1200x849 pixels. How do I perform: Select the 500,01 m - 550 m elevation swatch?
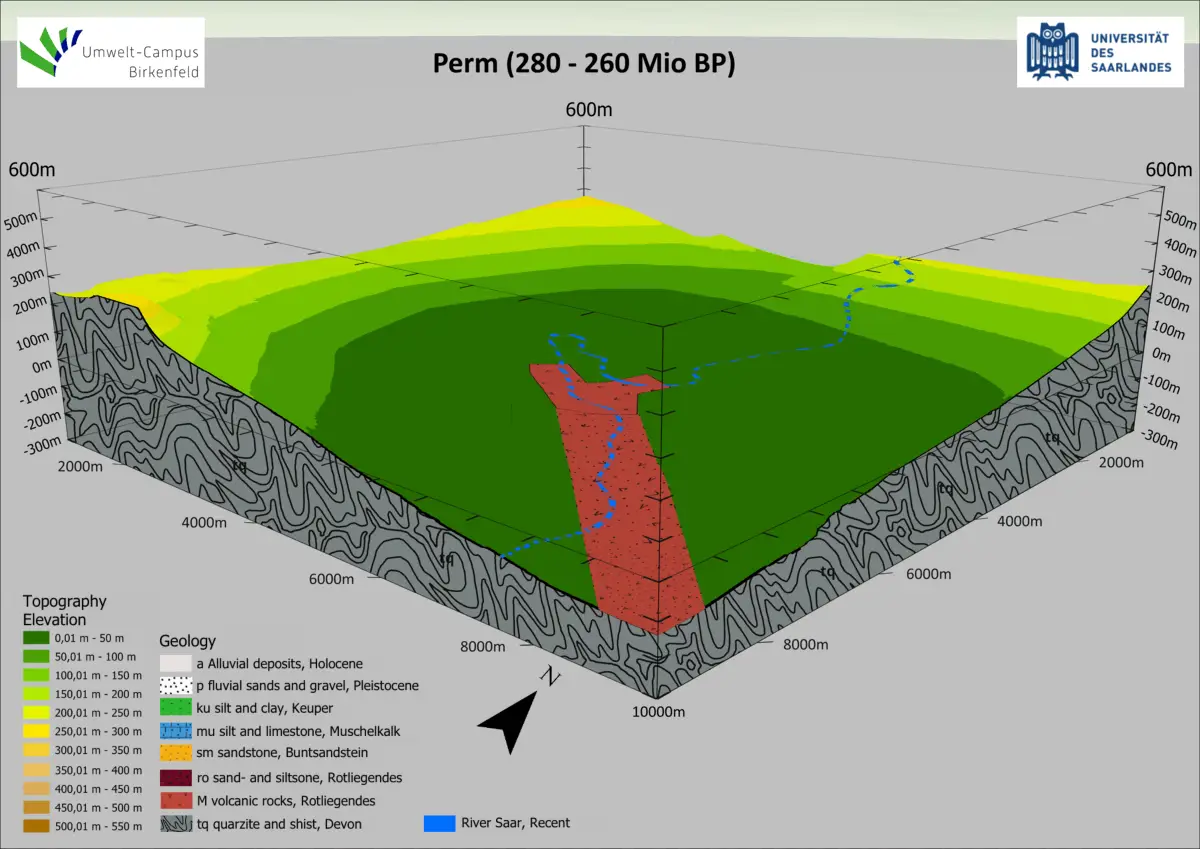pos(38,826)
